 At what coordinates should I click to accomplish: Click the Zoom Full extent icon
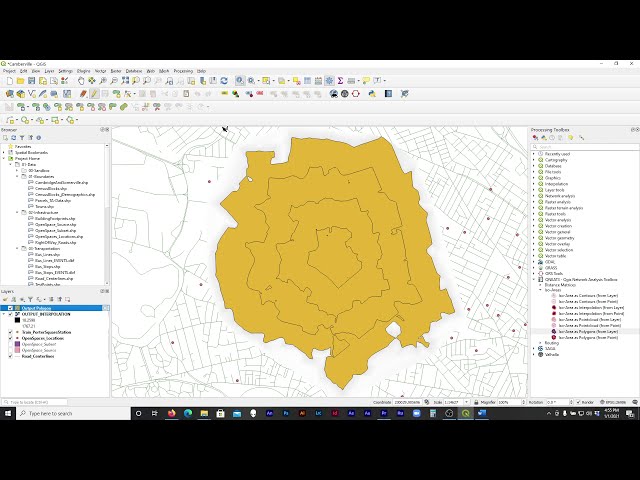click(x=125, y=81)
